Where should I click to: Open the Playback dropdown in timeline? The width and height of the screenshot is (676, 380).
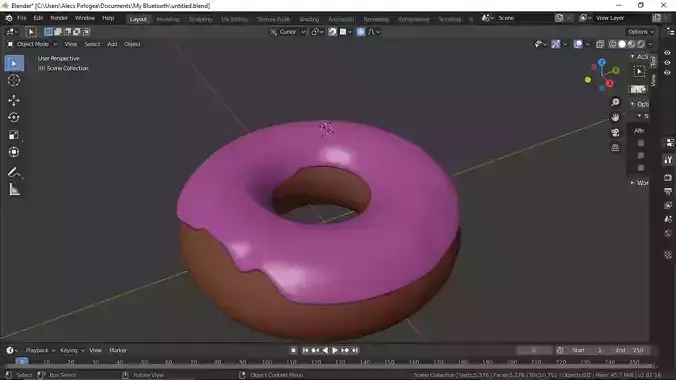[x=40, y=350]
